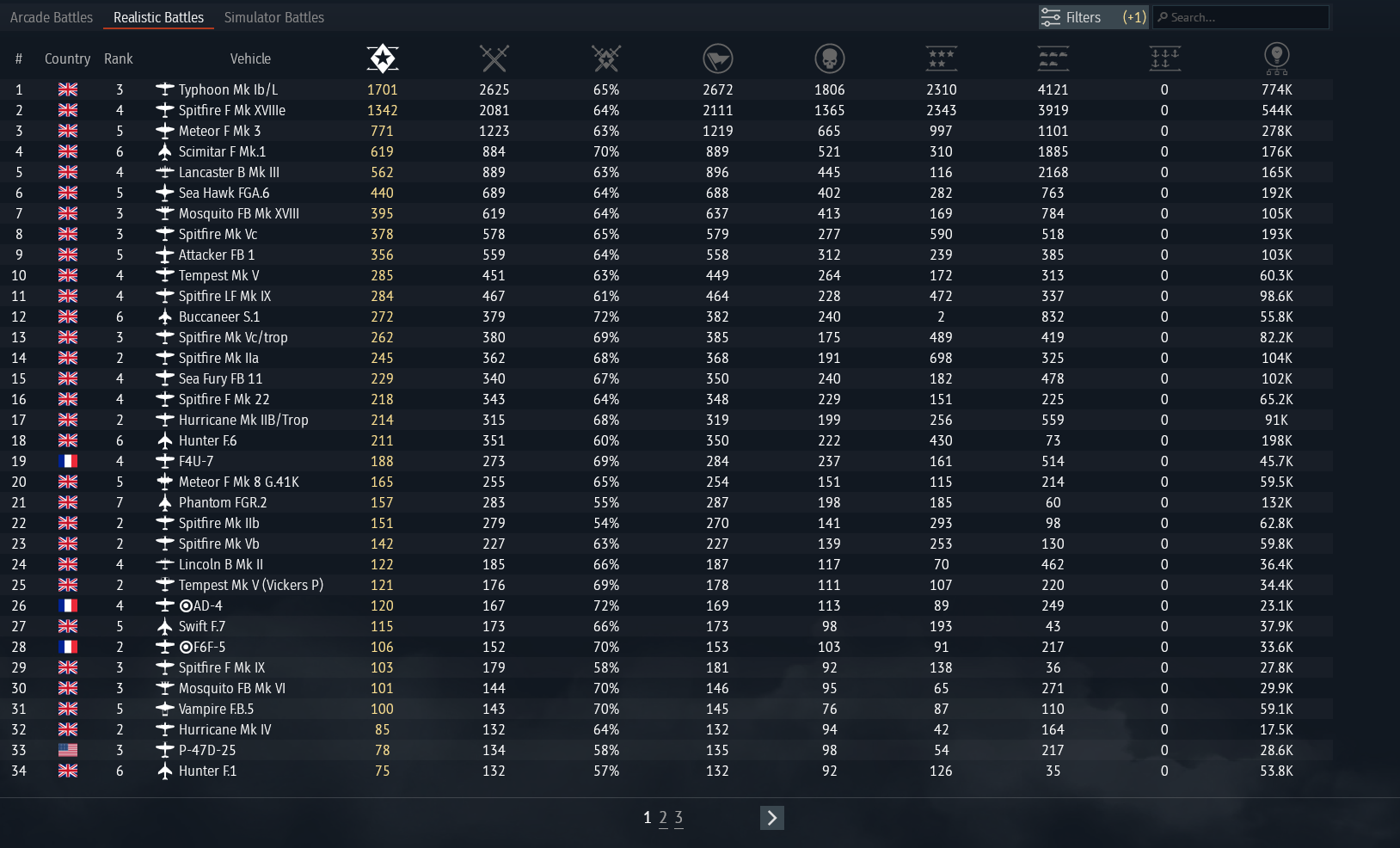The width and height of the screenshot is (1400, 848).
Task: Select Tempest Mk V row at rank 10
Action: [666, 275]
